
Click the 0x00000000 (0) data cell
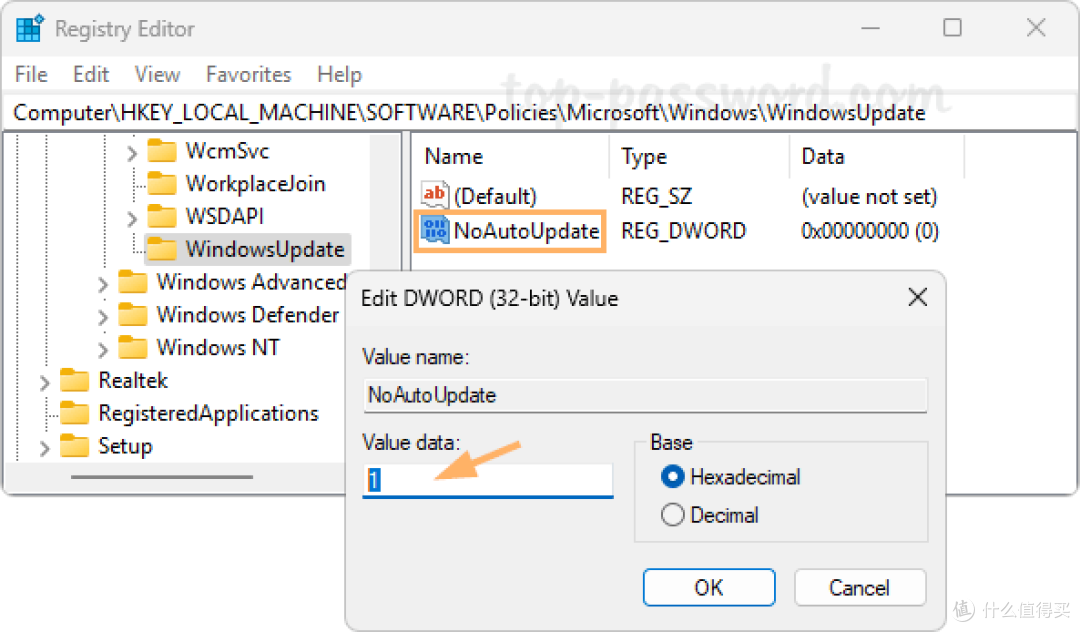(870, 231)
